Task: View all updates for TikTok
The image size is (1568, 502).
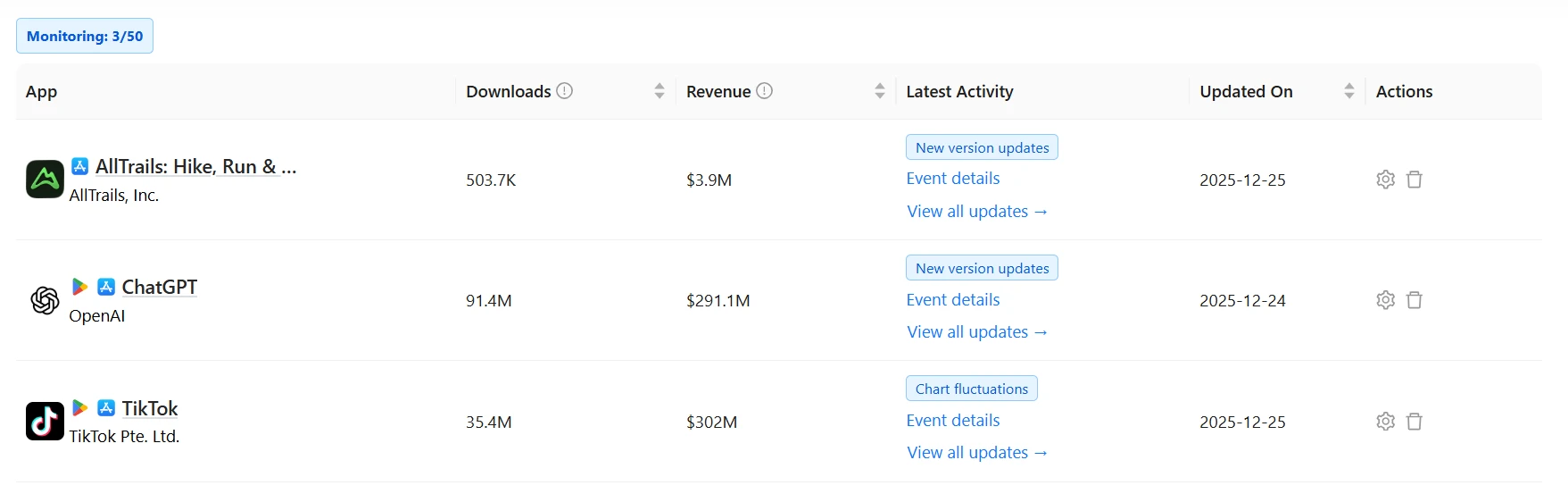Action: (x=977, y=453)
